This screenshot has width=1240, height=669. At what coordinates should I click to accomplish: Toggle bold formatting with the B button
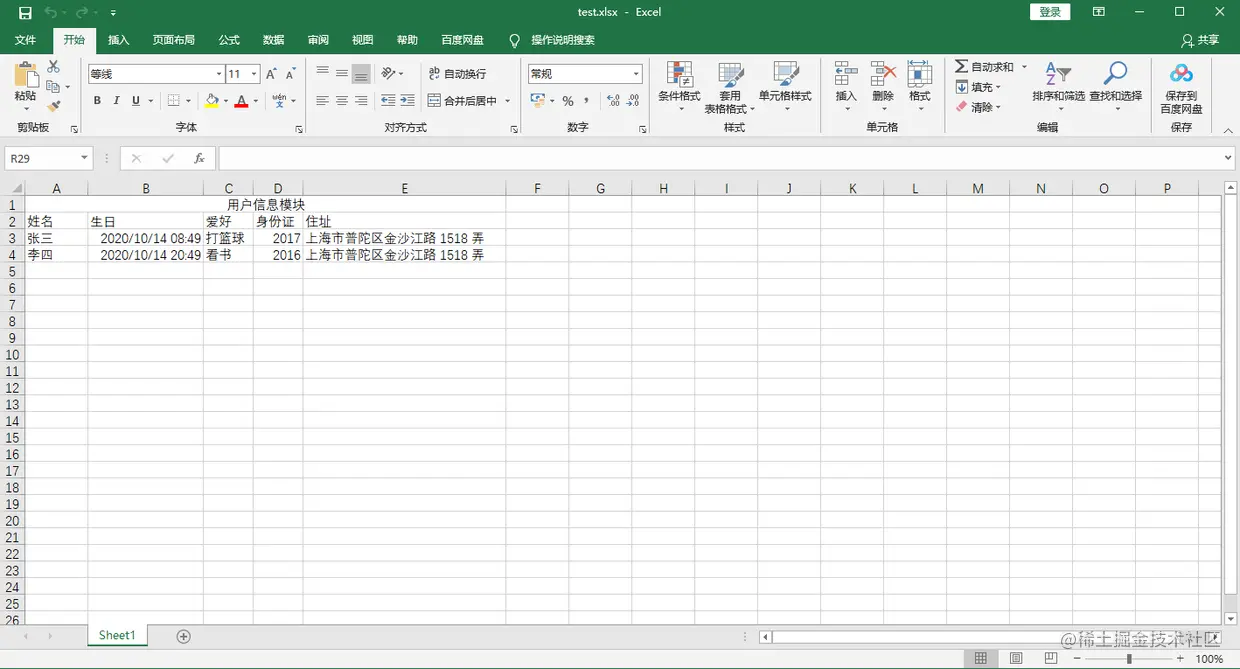(x=97, y=100)
